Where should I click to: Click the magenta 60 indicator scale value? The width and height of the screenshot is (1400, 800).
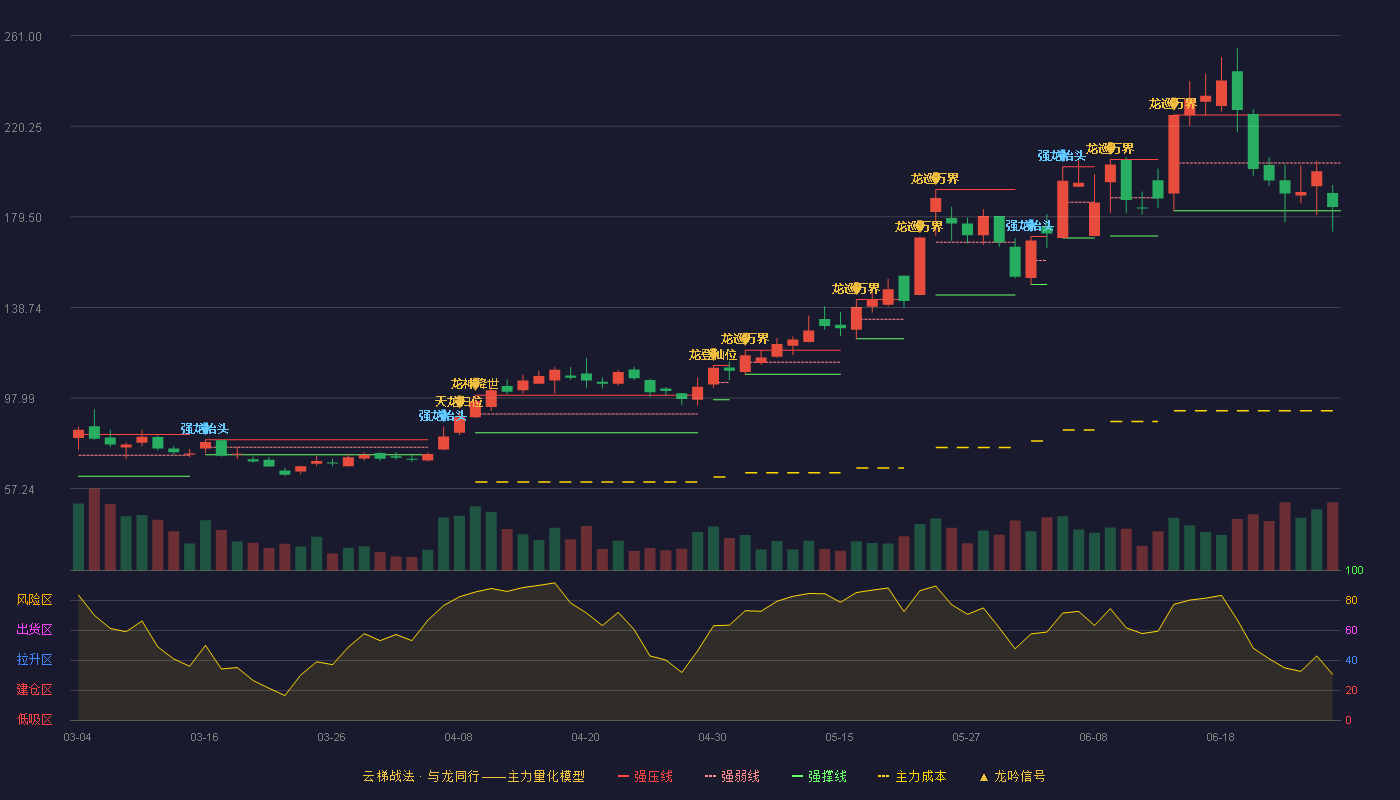pos(1351,631)
